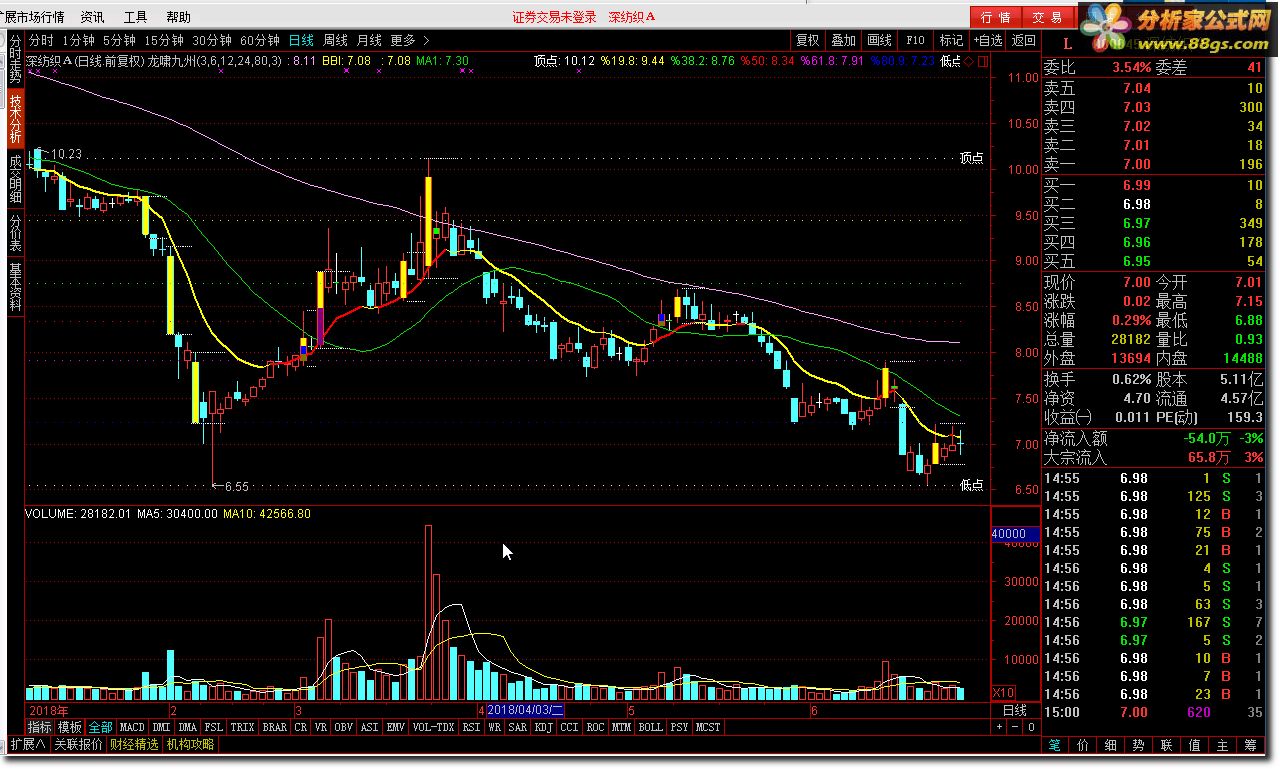Image resolution: width=1280 pixels, height=769 pixels.
Task: Switch chart to 5分钟 period
Action: click(119, 40)
